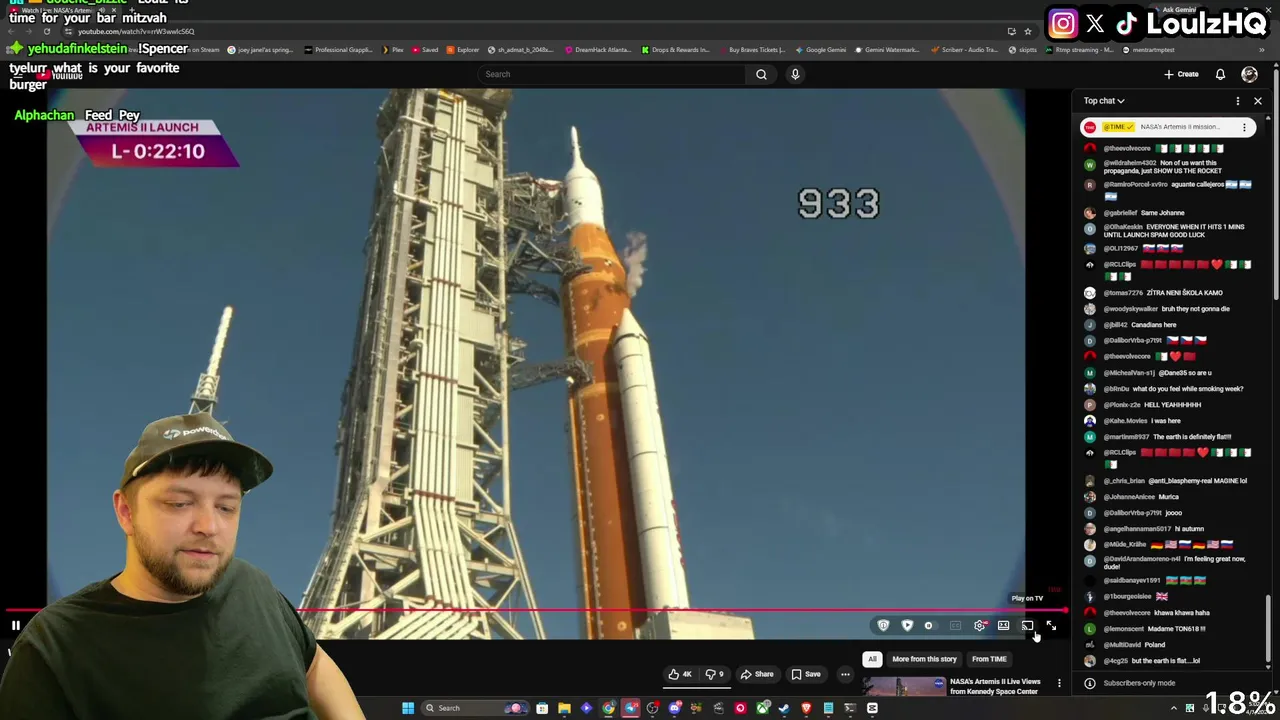
Task: Open Steam from the taskbar
Action: tap(784, 708)
